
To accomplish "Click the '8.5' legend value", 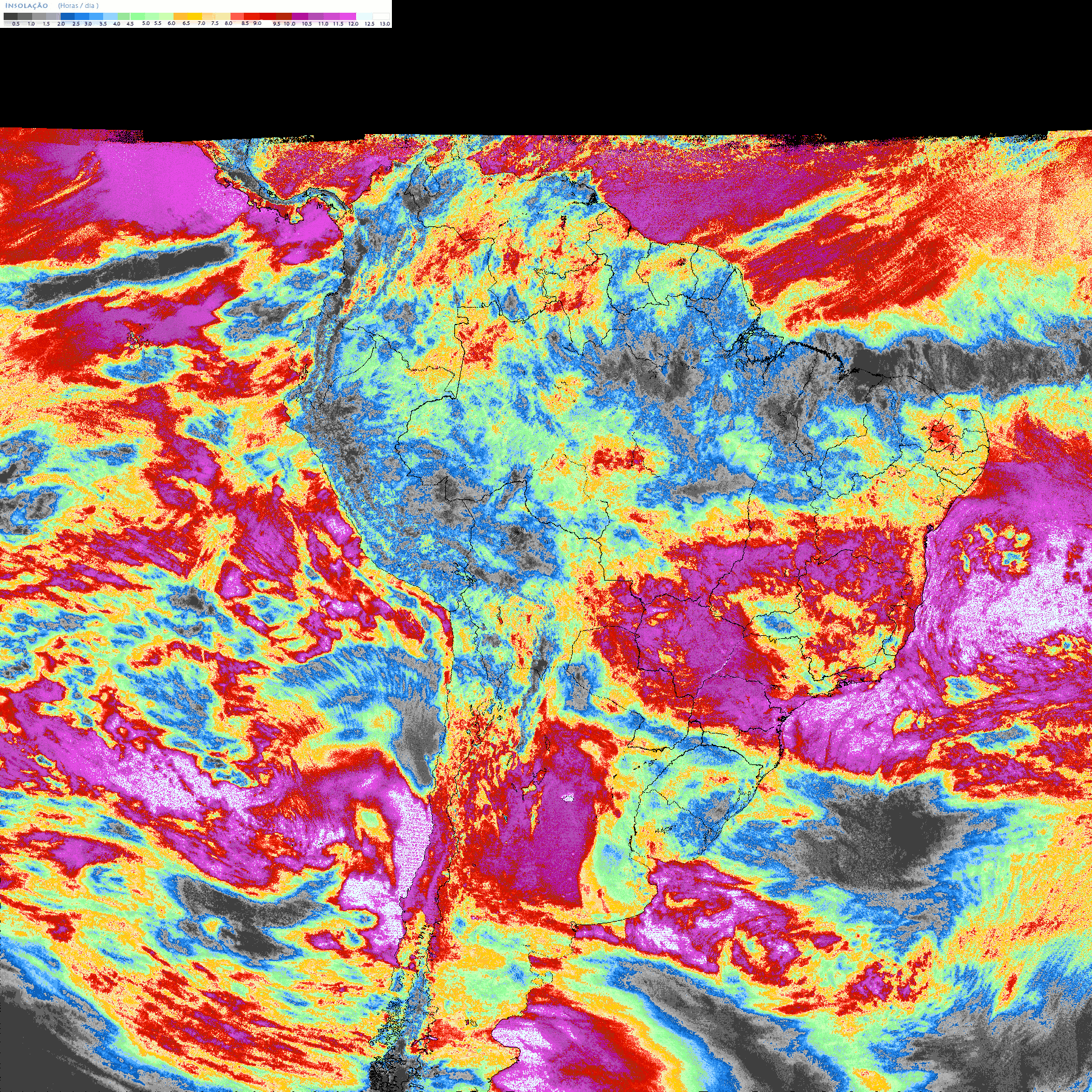I will point(245,23).
